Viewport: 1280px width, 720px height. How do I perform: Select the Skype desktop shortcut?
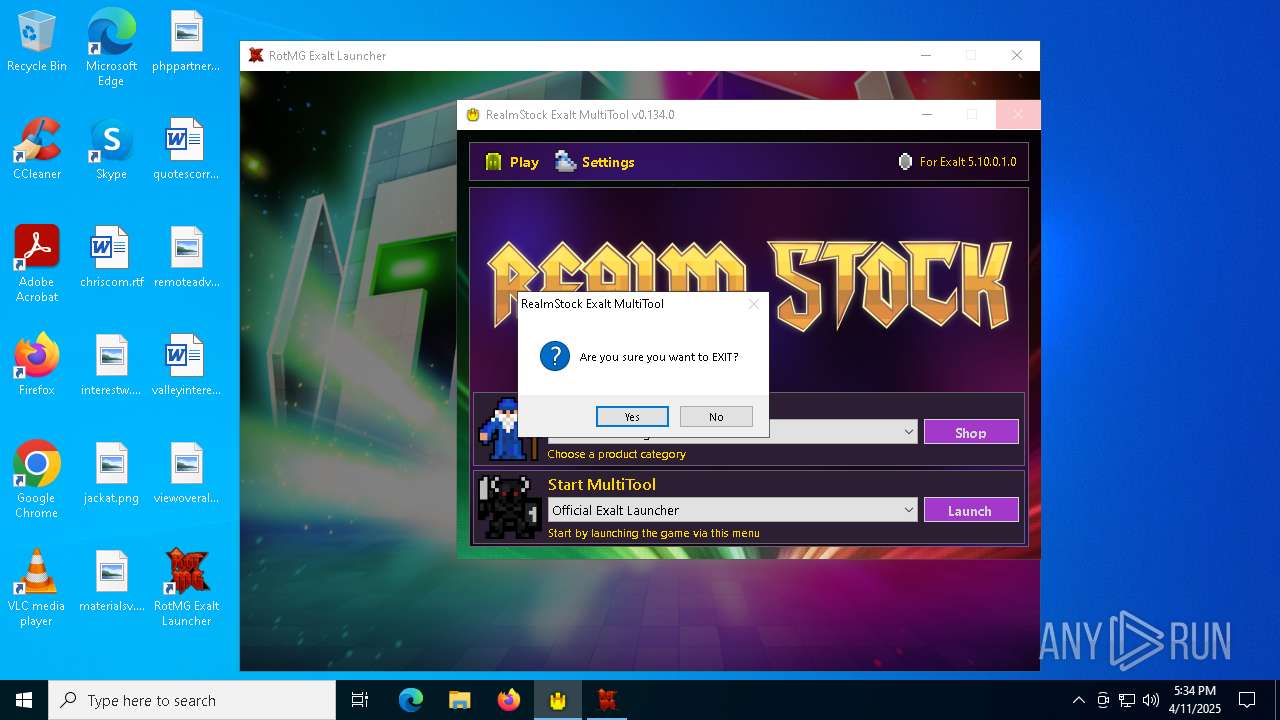[x=111, y=150]
